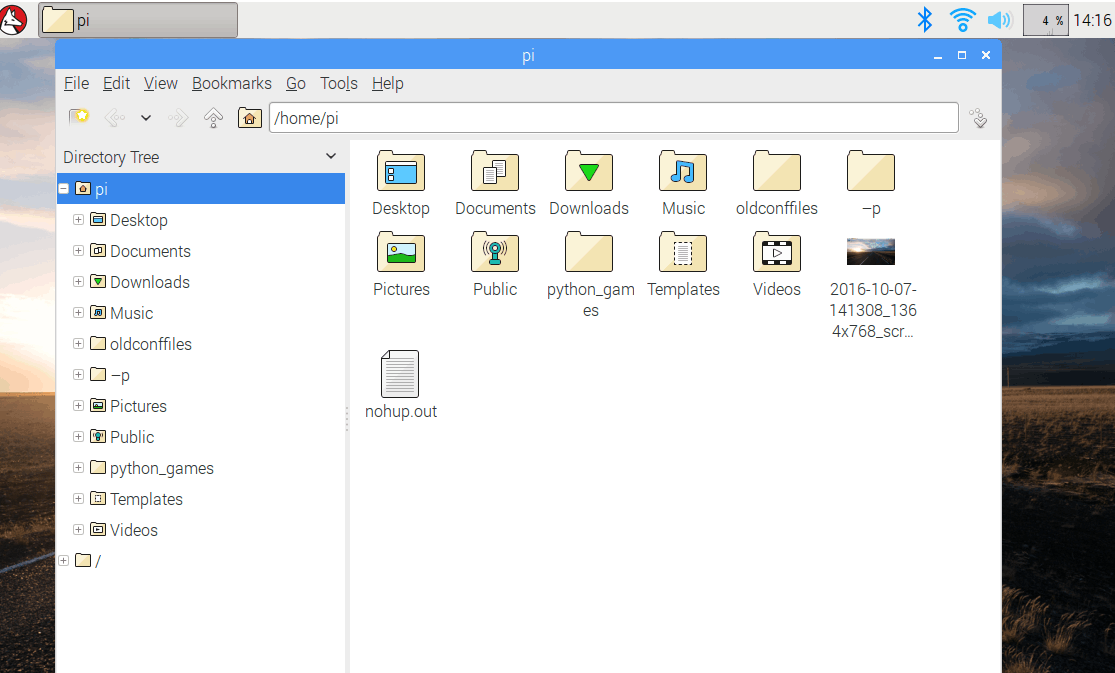
Task: Expand the Desktop tree node
Action: pyautogui.click(x=78, y=220)
